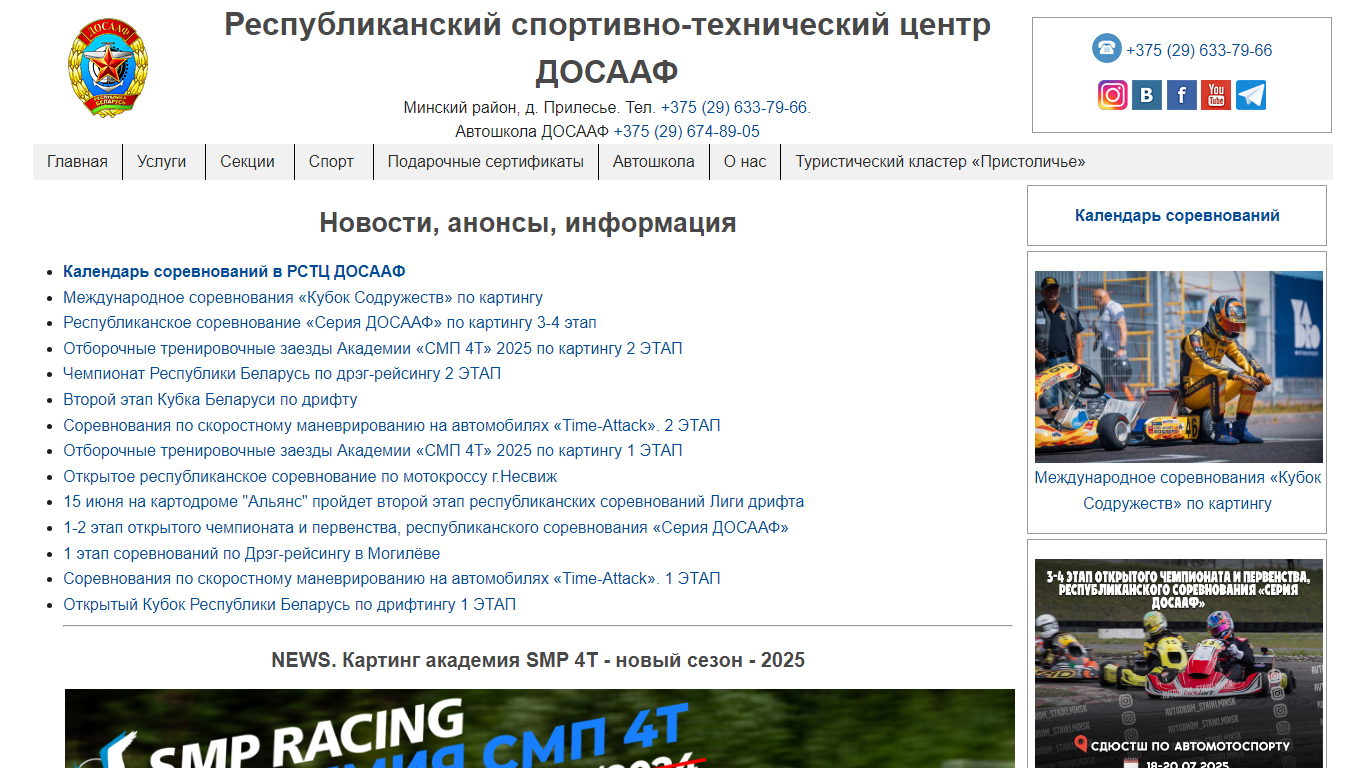Screen dimensions: 1366x768
Task: Open Второй этап Кубка Беларуси по дрифту
Action: (x=210, y=399)
